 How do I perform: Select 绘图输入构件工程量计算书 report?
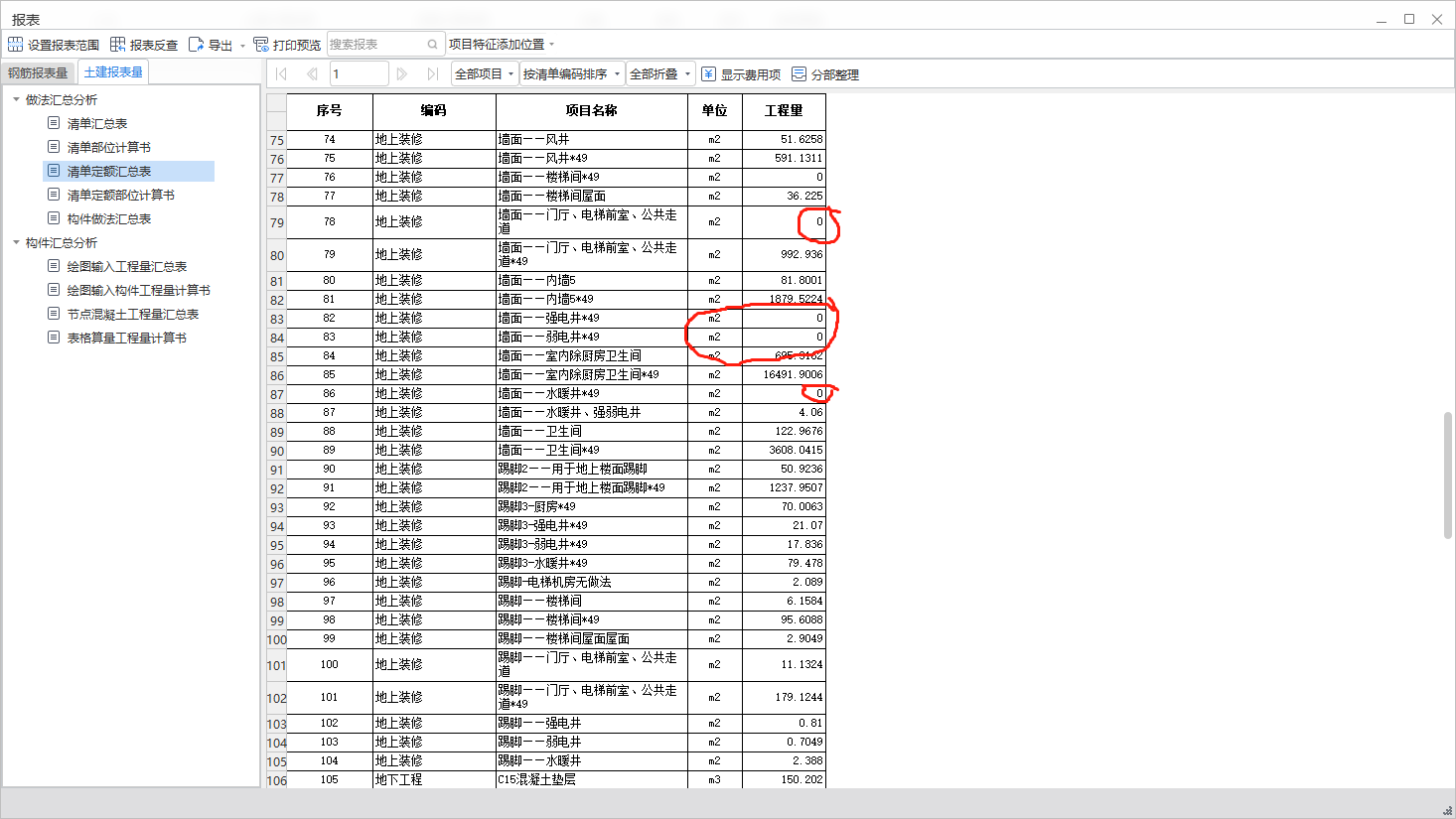[x=139, y=290]
